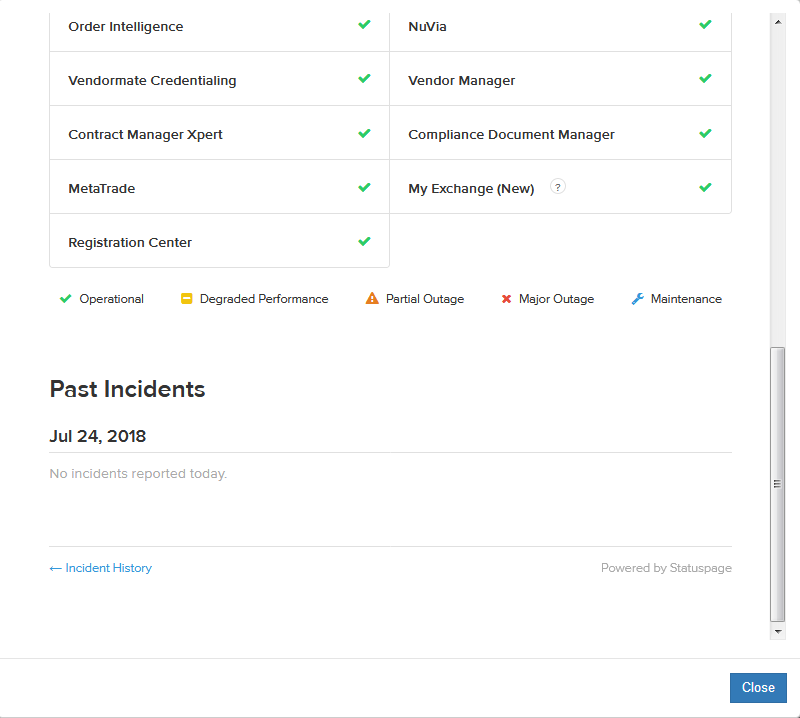This screenshot has width=800, height=718.
Task: Click the Major Outage red X icon
Action: tap(506, 299)
